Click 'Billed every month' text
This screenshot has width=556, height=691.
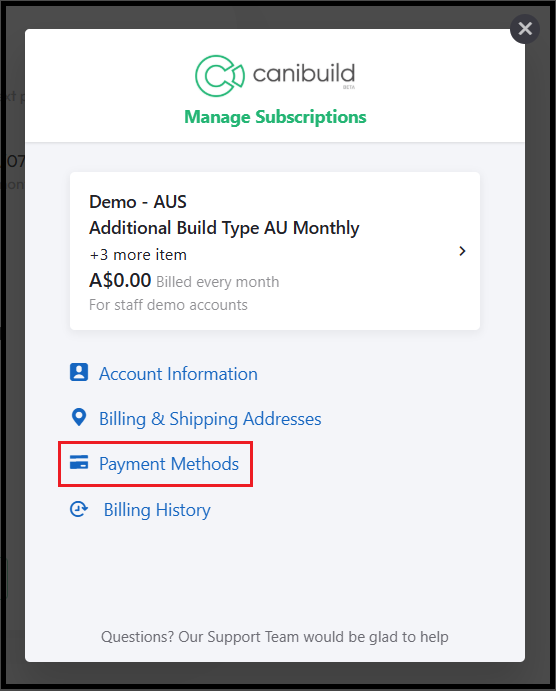[x=218, y=282]
